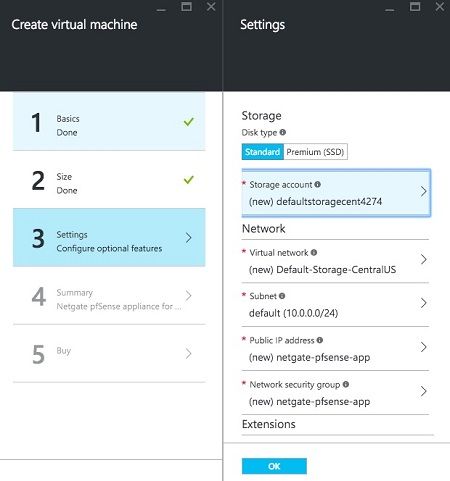
Task: Select the Standard disk type
Action: 262,152
